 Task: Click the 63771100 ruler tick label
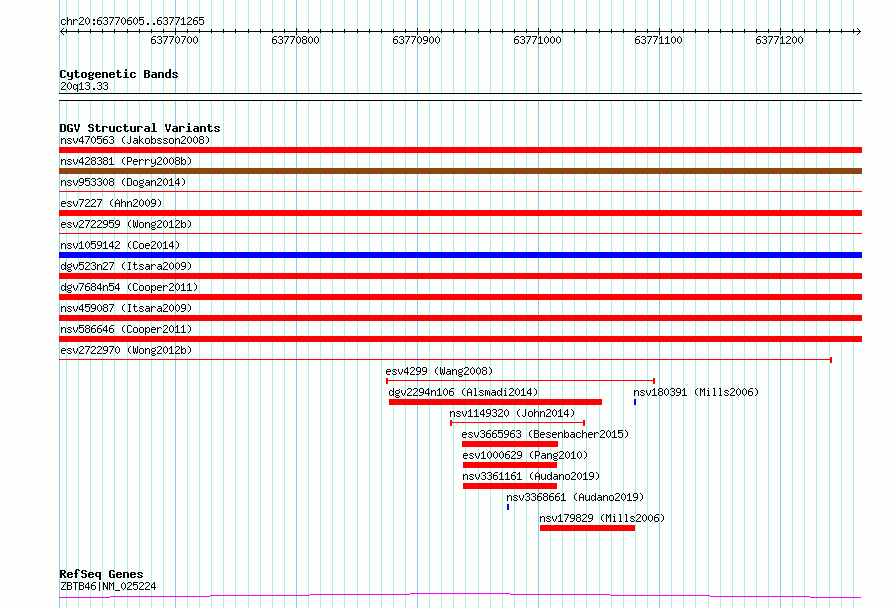click(x=658, y=40)
